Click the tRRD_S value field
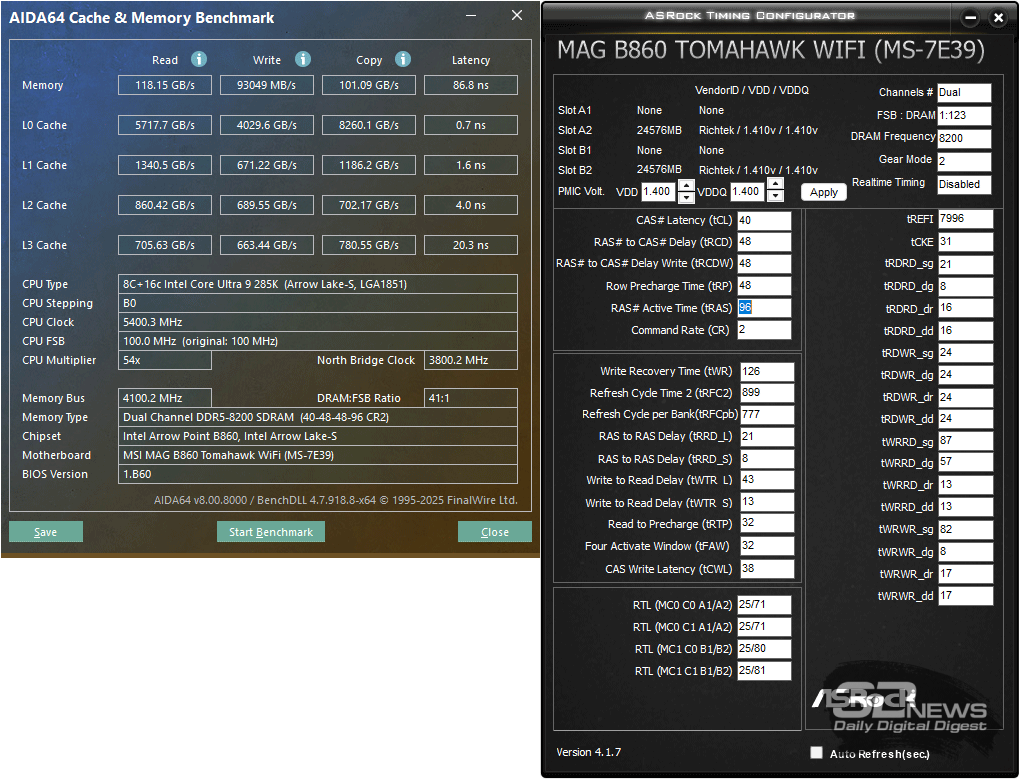1019x779 pixels. pos(767,459)
